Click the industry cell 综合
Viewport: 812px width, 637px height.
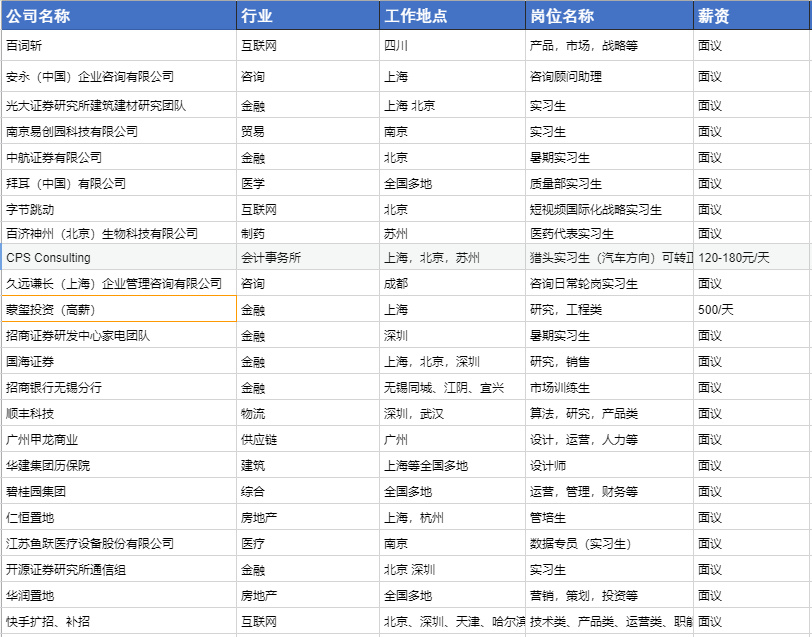click(308, 491)
